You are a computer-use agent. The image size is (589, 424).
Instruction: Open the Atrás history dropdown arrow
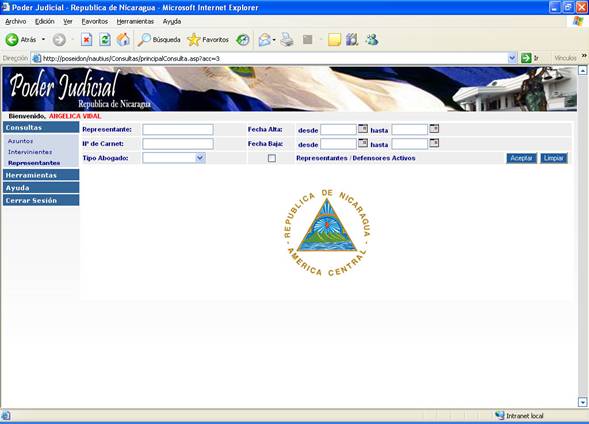[43, 39]
